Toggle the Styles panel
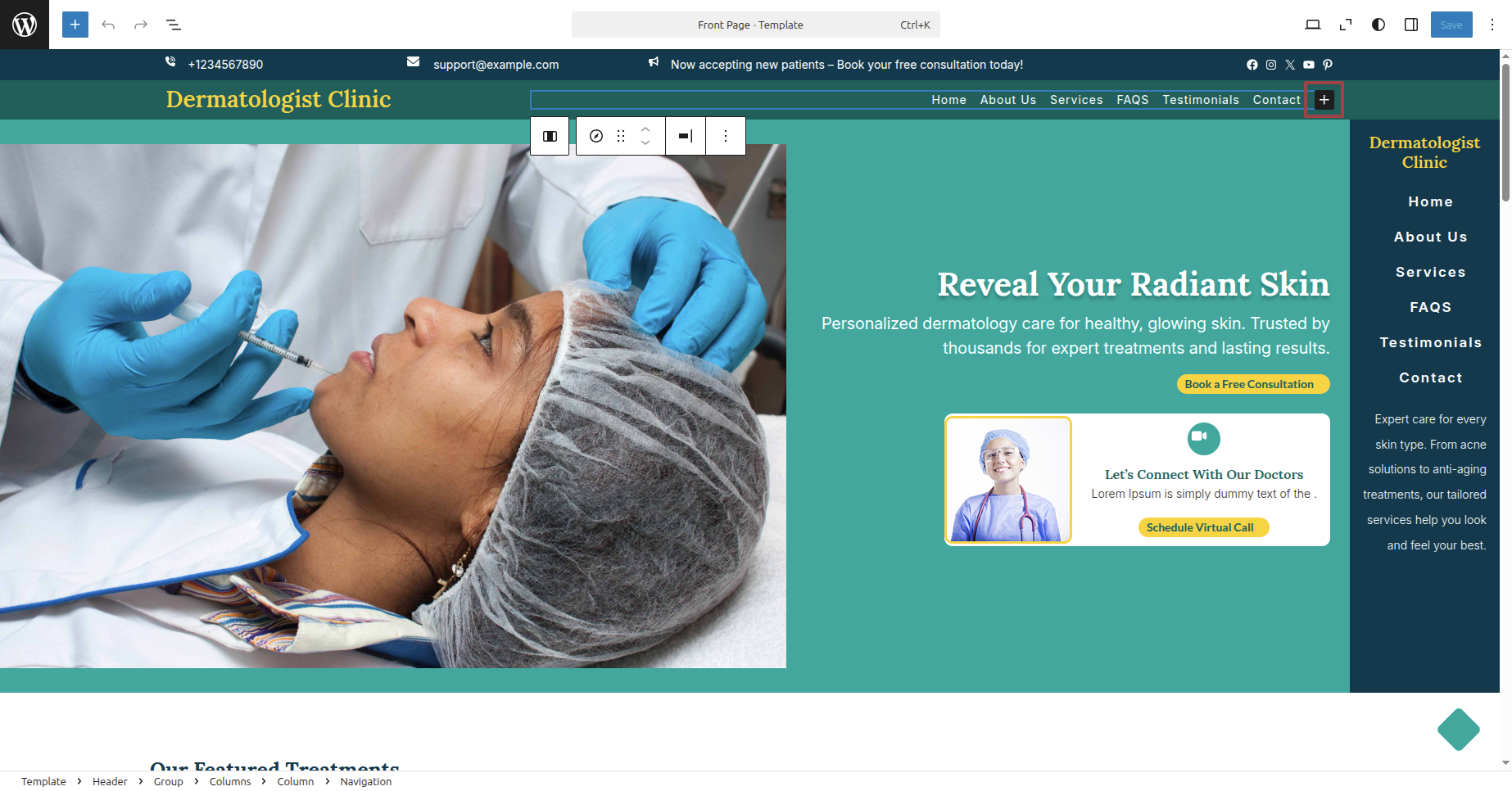Image resolution: width=1512 pixels, height=791 pixels. click(1378, 25)
